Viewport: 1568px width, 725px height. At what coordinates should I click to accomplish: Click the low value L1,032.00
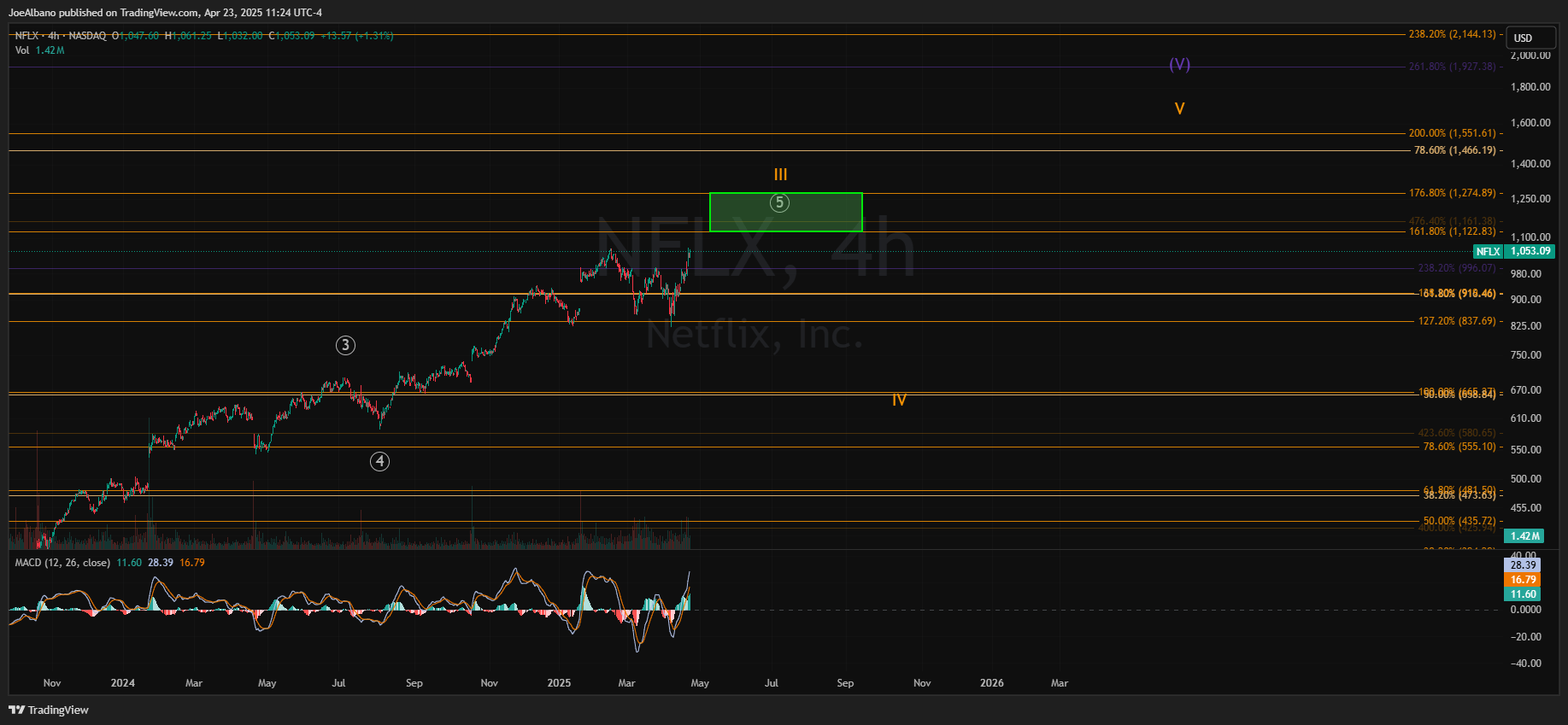pos(240,36)
